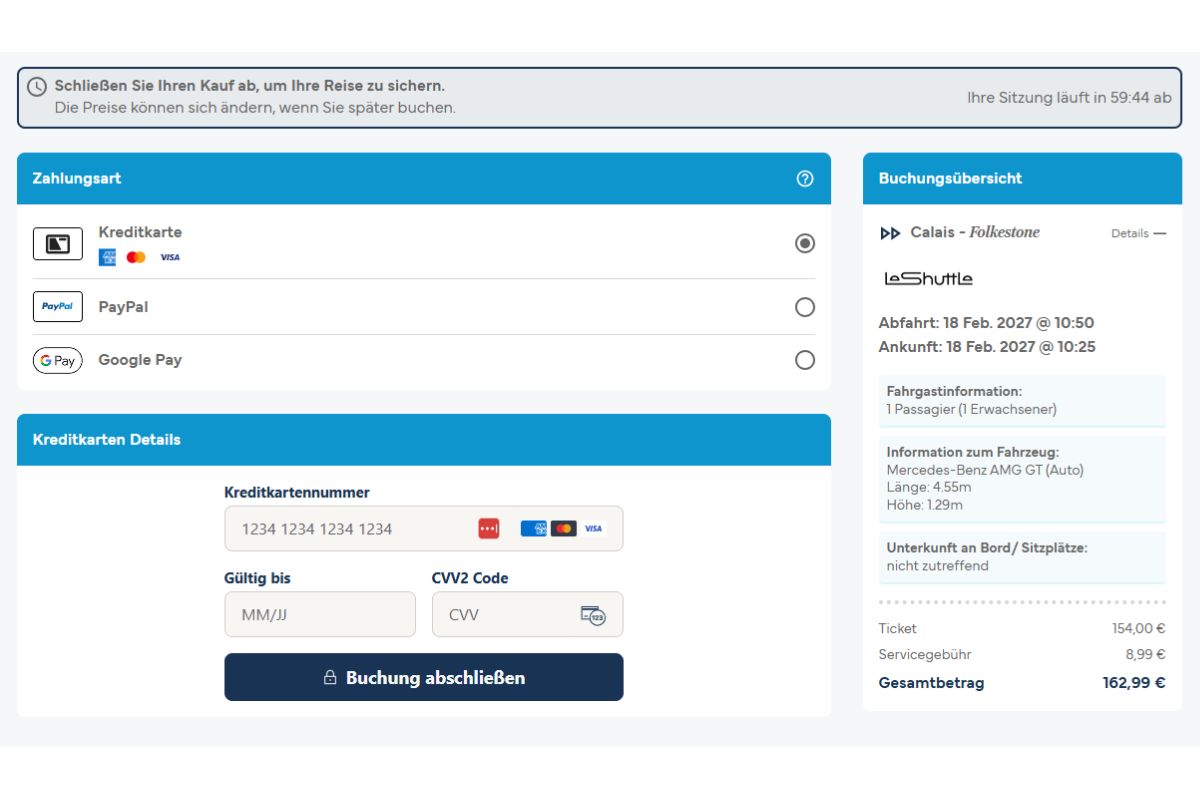This screenshot has height=800, width=1200.
Task: Select the Kreditkarte radio button
Action: click(x=805, y=243)
